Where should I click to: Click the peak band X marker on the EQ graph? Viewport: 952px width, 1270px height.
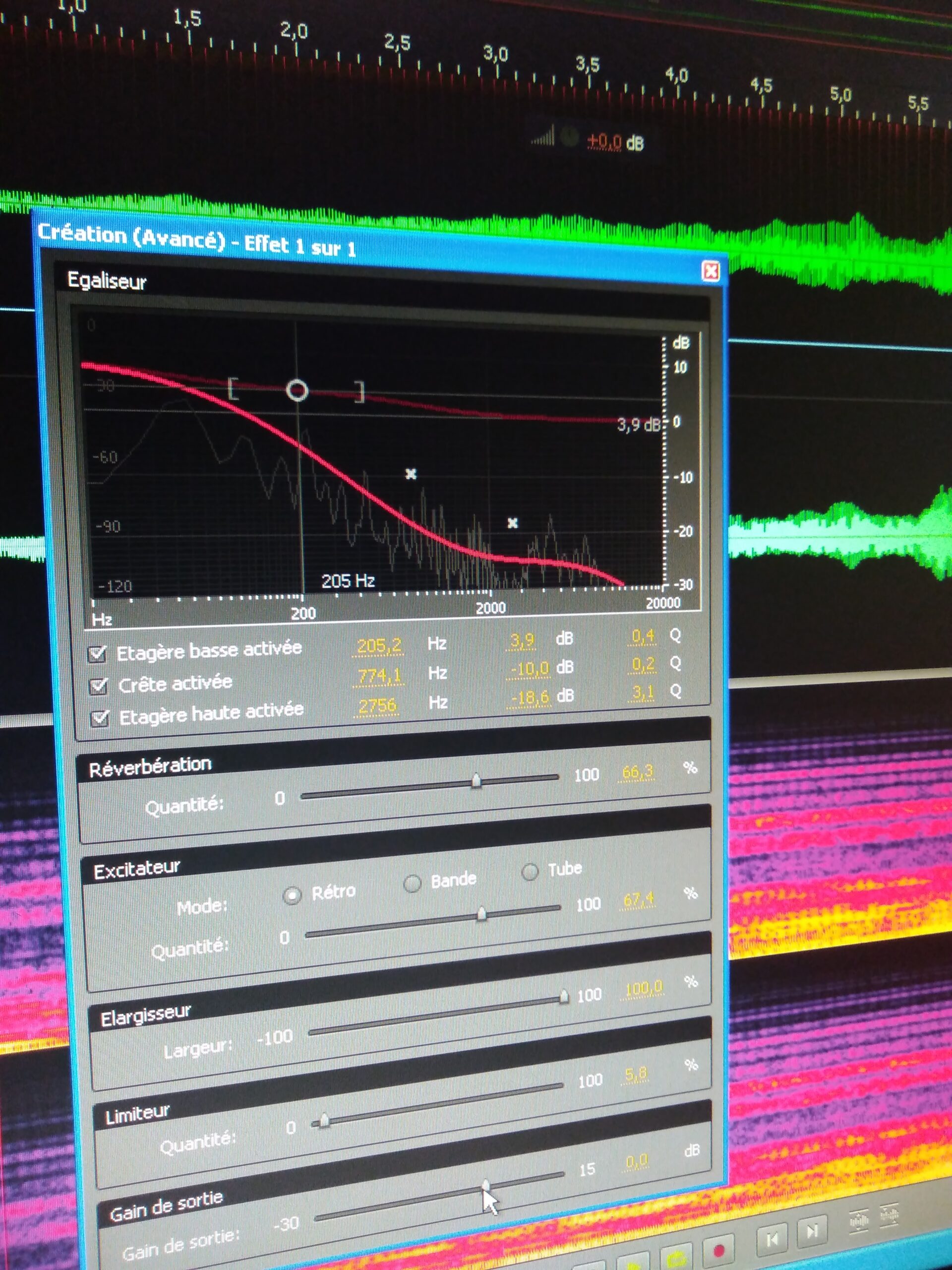click(x=411, y=474)
